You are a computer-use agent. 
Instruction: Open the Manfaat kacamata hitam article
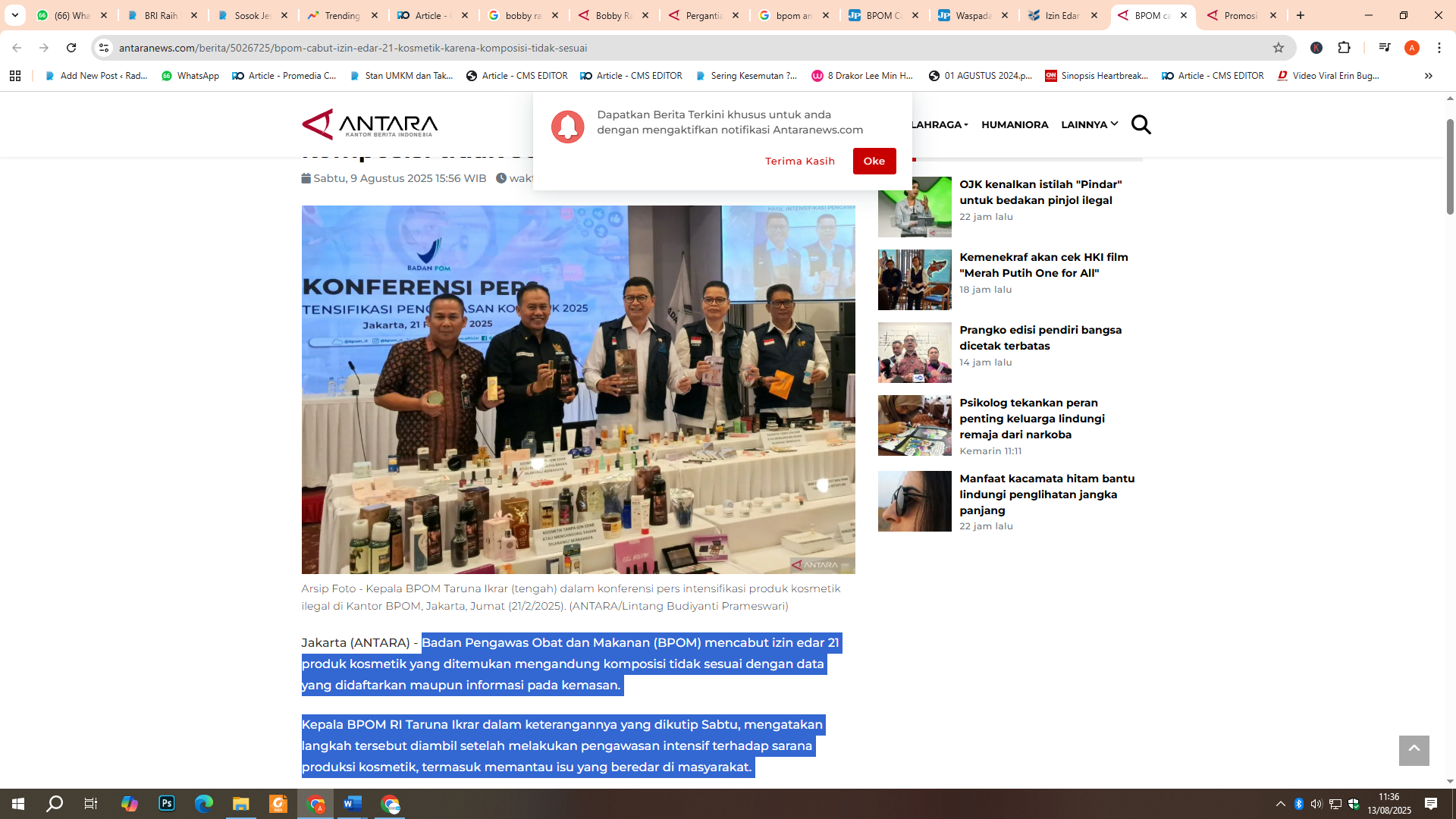click(1047, 494)
